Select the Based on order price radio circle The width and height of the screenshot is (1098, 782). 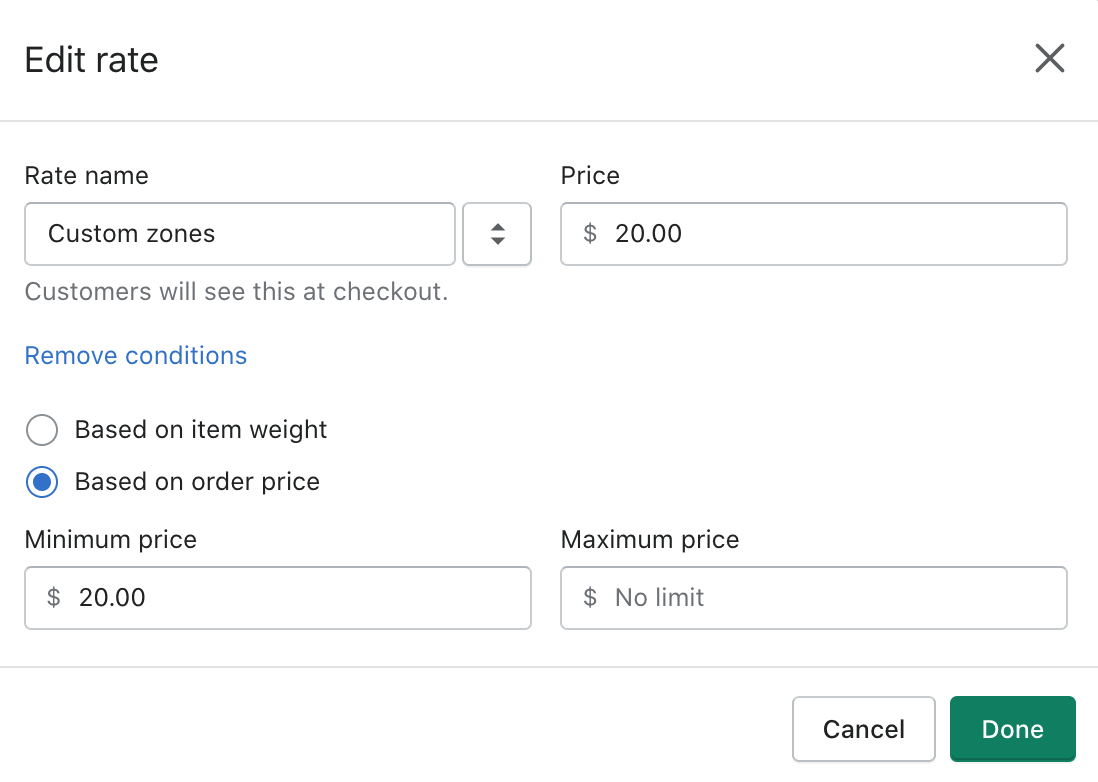[42, 482]
